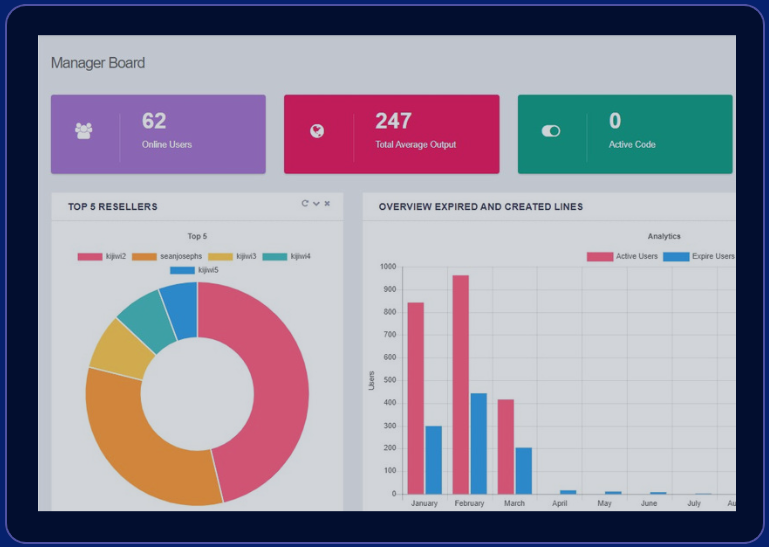Hide kijiwi4 series from the donut chart
The image size is (769, 547).
point(287,257)
